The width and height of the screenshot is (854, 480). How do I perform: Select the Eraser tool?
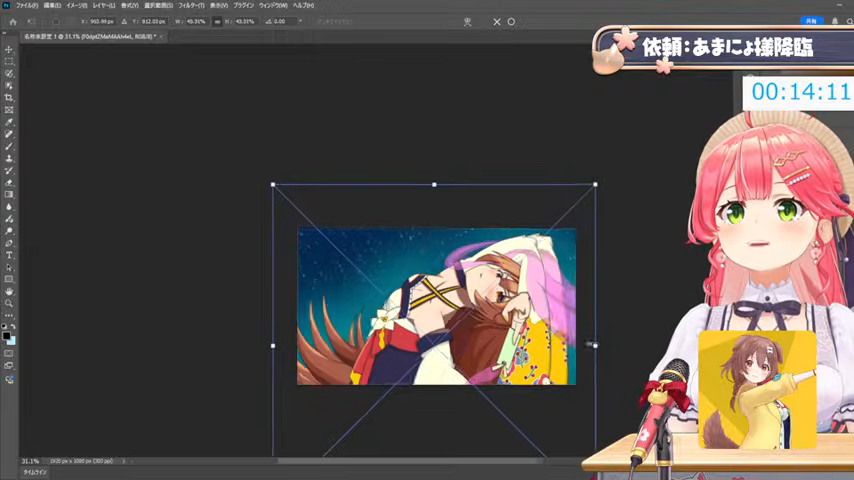pyautogui.click(x=9, y=183)
